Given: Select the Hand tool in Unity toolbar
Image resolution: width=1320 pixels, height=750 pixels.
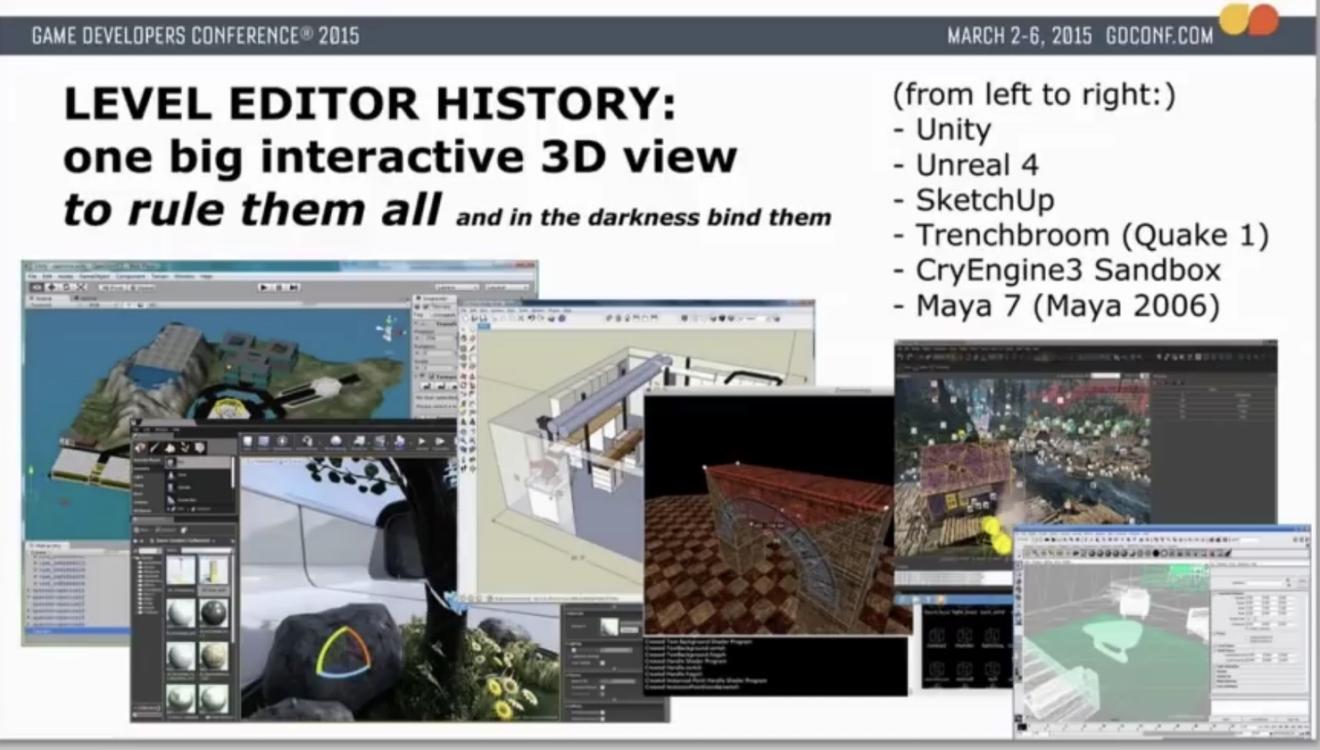Looking at the screenshot, I should [37, 288].
